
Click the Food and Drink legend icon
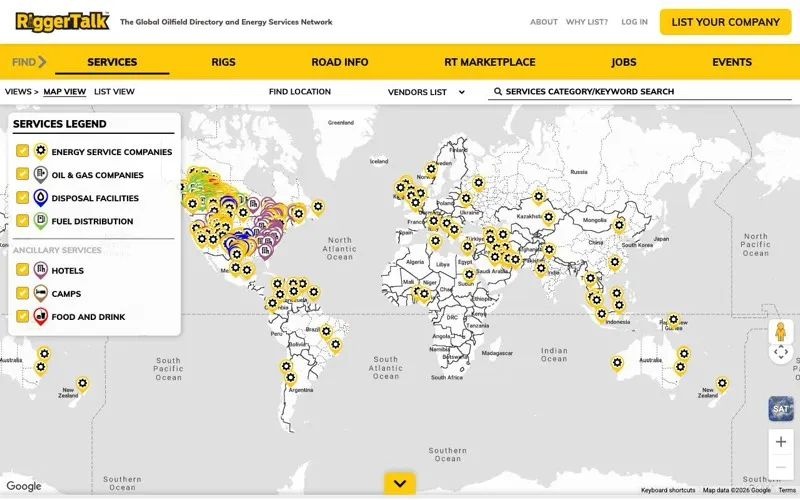[x=41, y=316]
